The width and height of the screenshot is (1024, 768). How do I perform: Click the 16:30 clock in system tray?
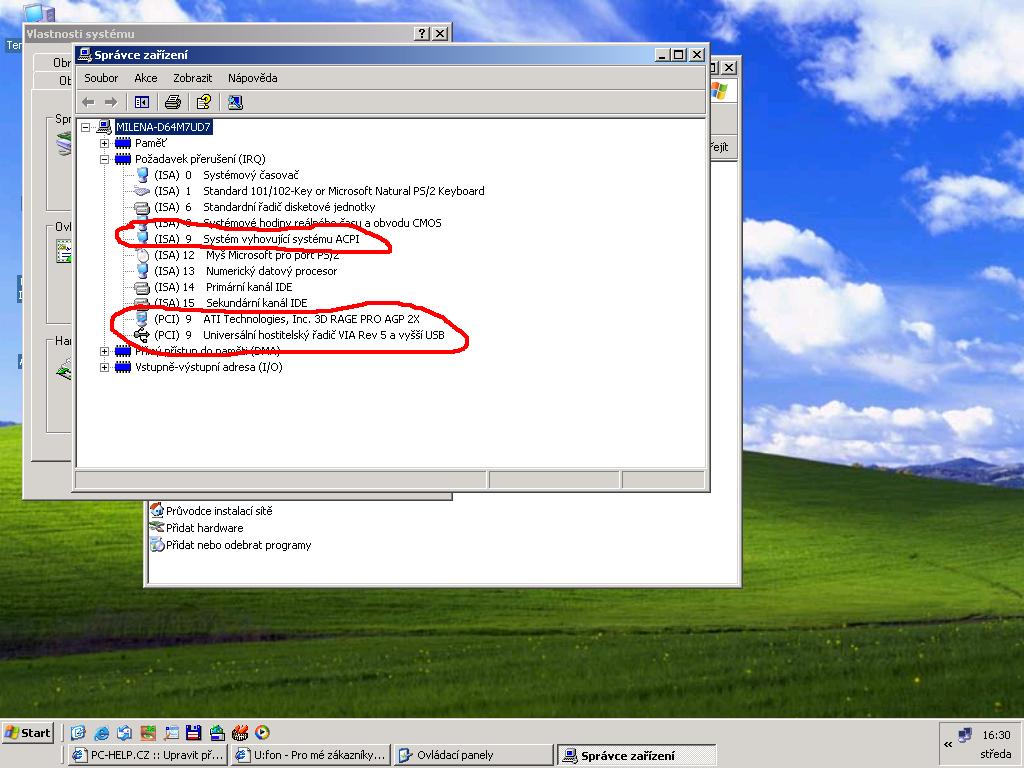tap(996, 735)
